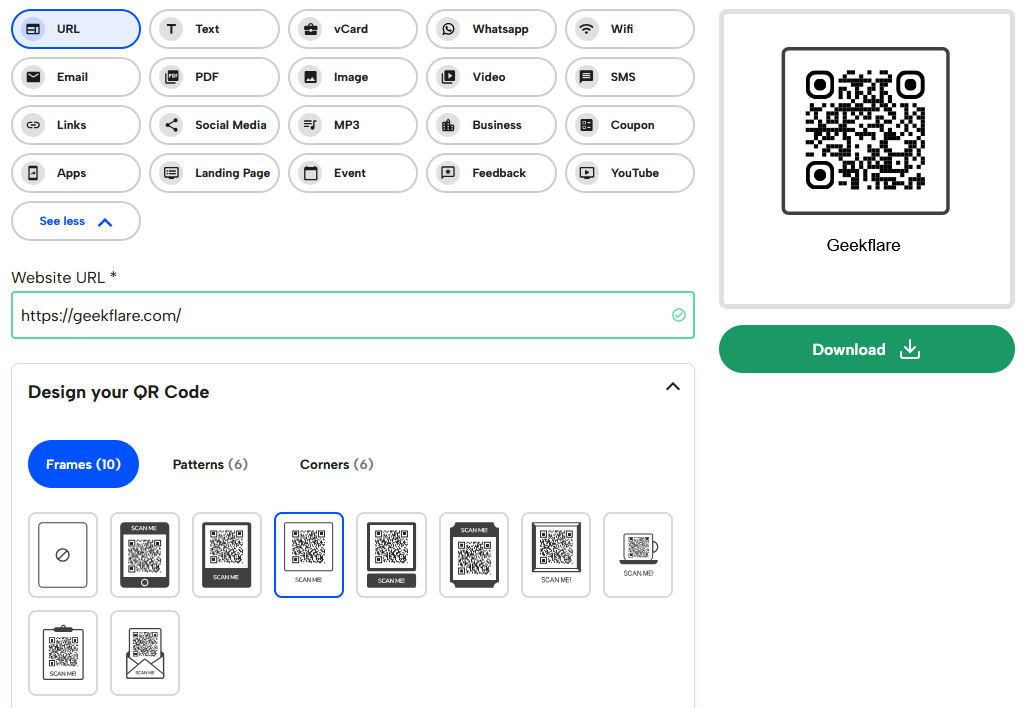
Task: Select the Event calendar option
Action: coord(353,173)
